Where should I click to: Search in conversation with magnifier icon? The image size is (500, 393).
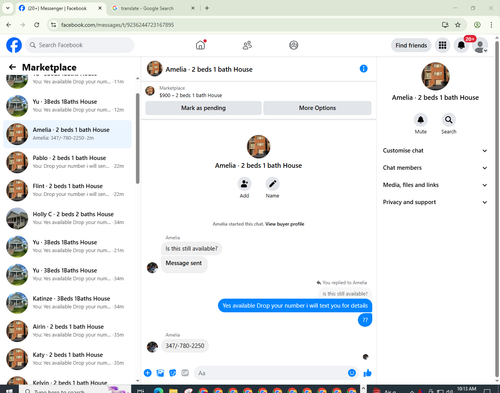(x=449, y=120)
